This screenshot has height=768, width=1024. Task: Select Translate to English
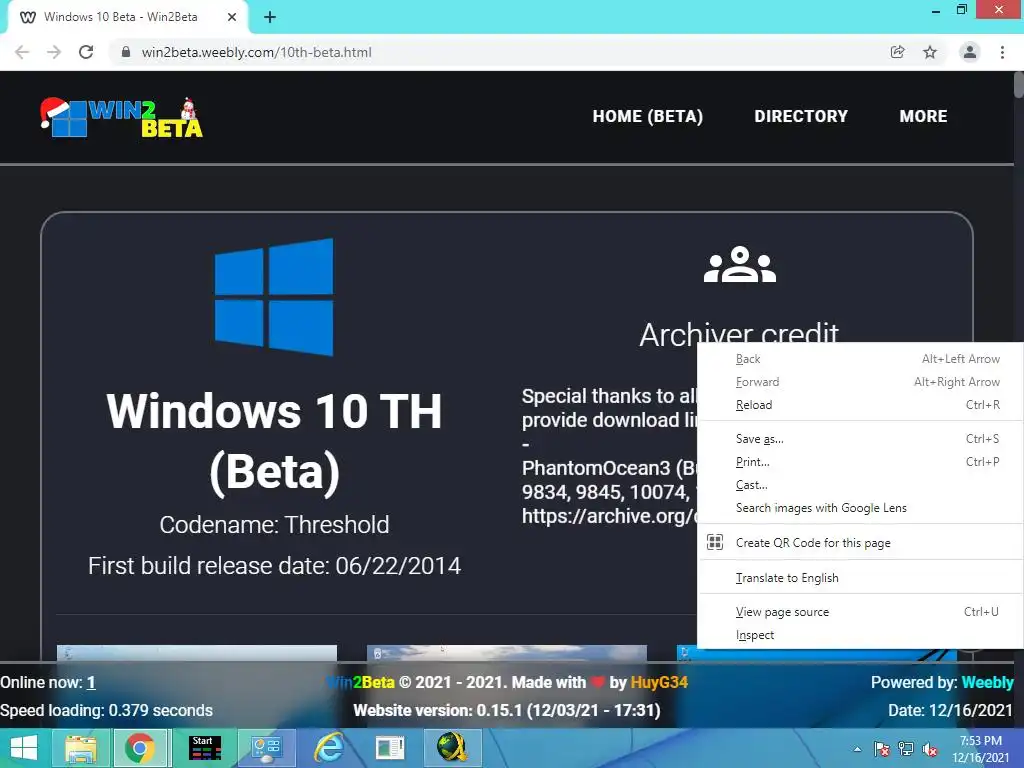[x=860, y=577]
